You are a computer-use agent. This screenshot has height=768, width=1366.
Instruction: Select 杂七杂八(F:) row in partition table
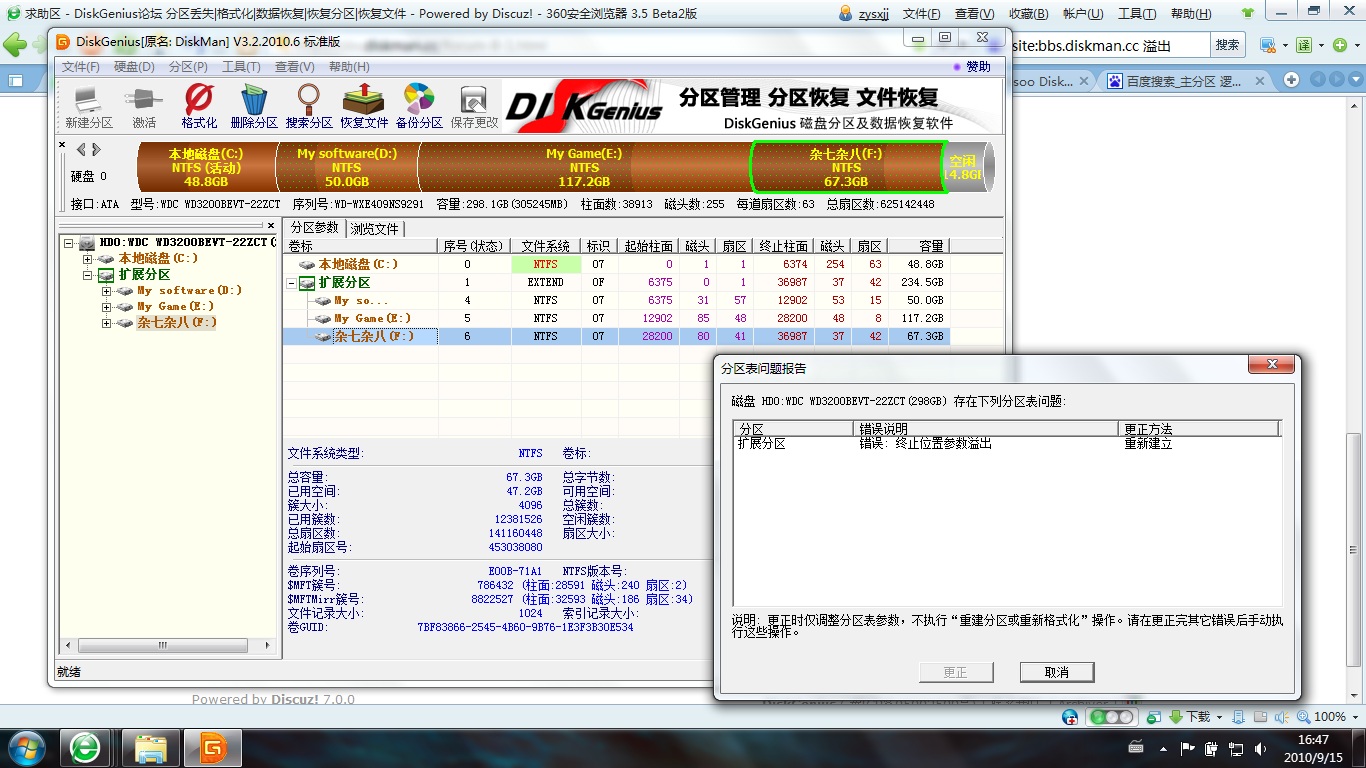[616, 336]
